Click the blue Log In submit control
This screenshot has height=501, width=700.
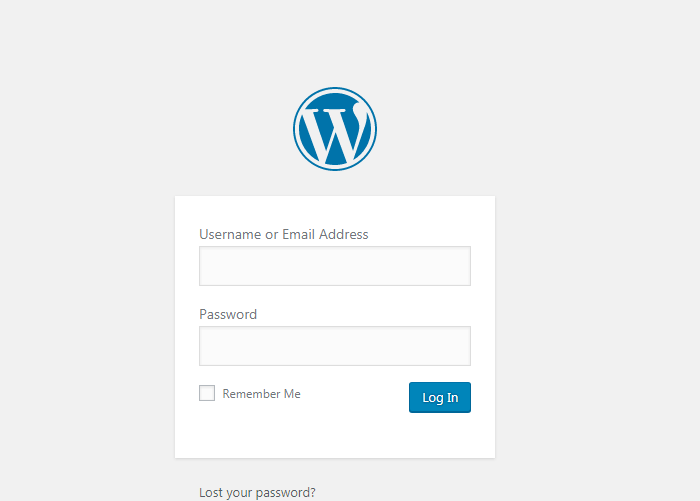click(x=440, y=397)
